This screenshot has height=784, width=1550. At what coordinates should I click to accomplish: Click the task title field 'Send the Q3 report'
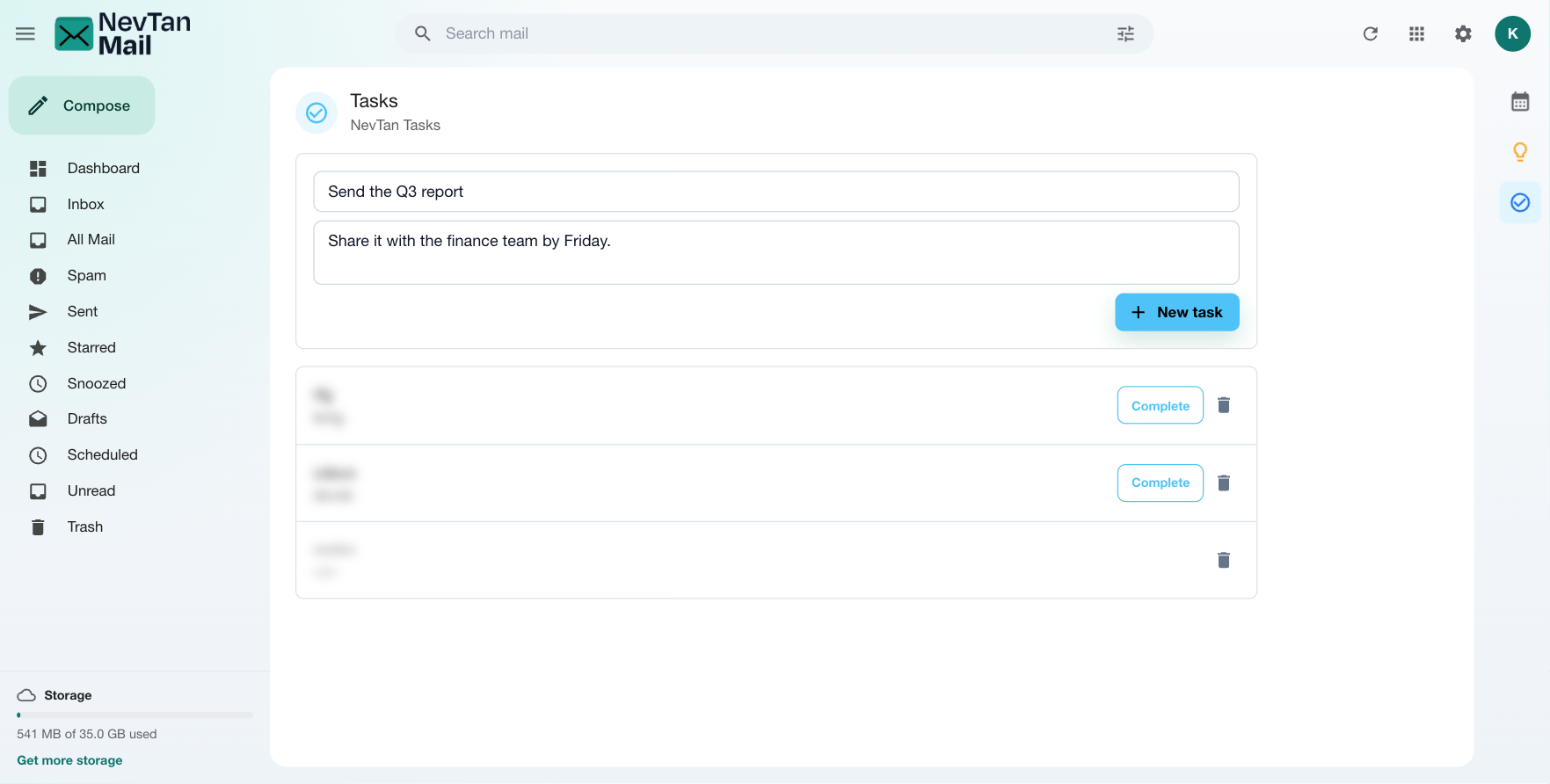[775, 192]
